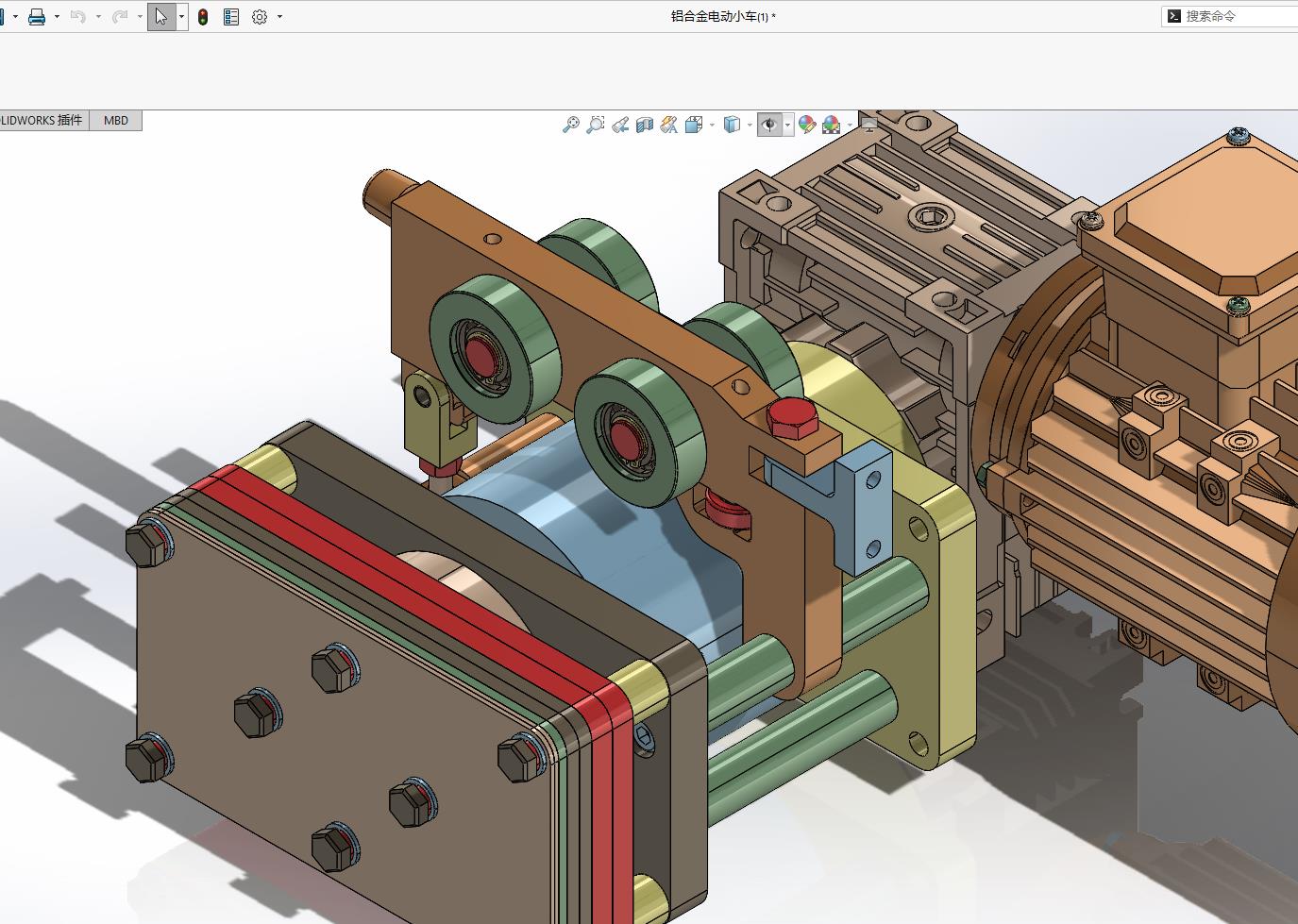Toggle the Hide/Show Items eye button
This screenshot has width=1298, height=924.
pyautogui.click(x=770, y=125)
